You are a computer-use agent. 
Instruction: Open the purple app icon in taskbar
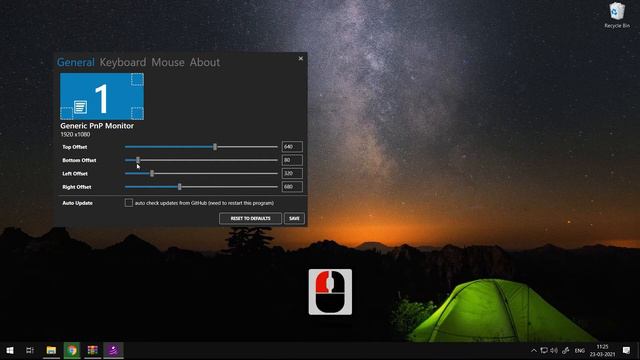[x=113, y=350]
